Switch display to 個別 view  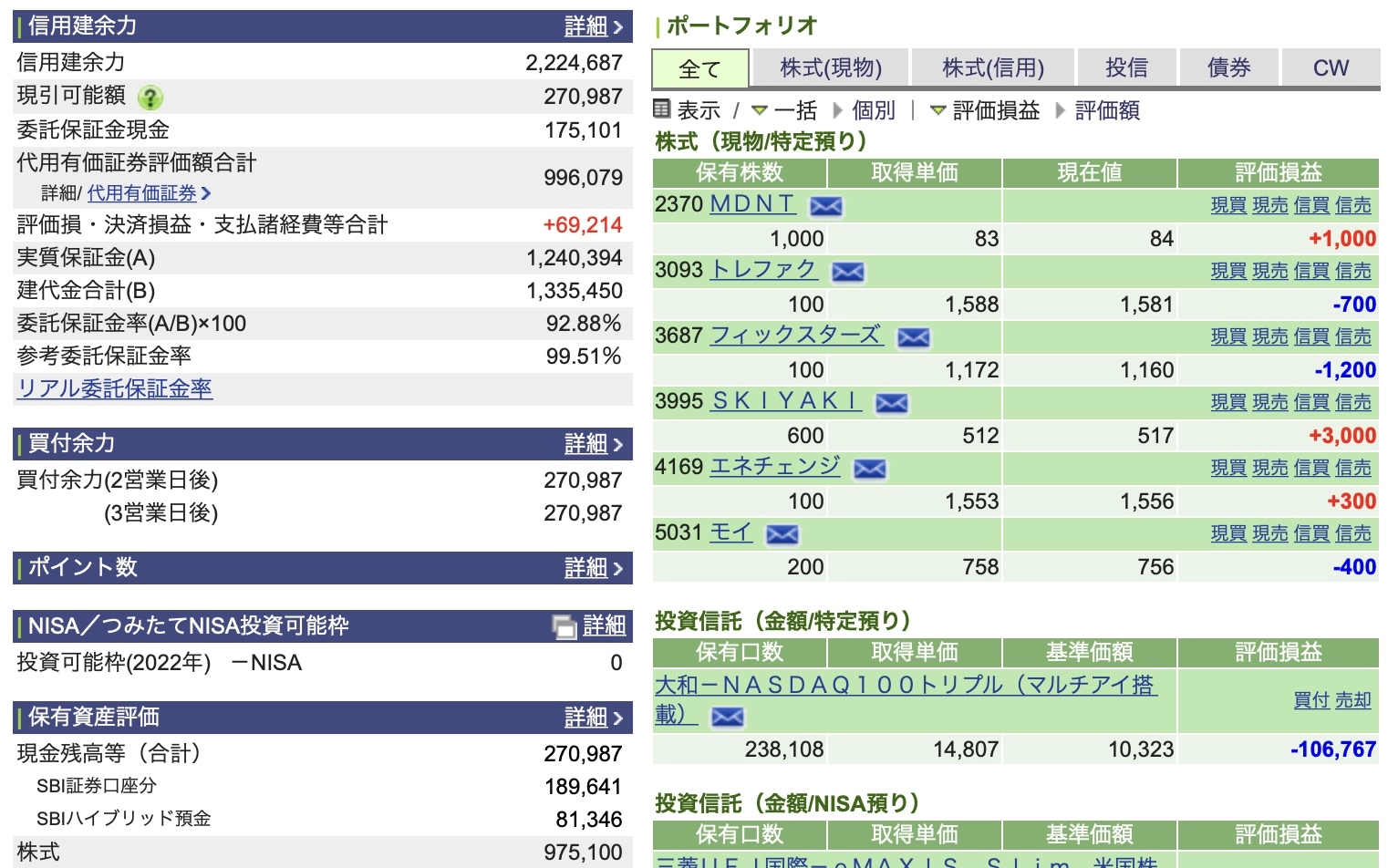(873, 110)
